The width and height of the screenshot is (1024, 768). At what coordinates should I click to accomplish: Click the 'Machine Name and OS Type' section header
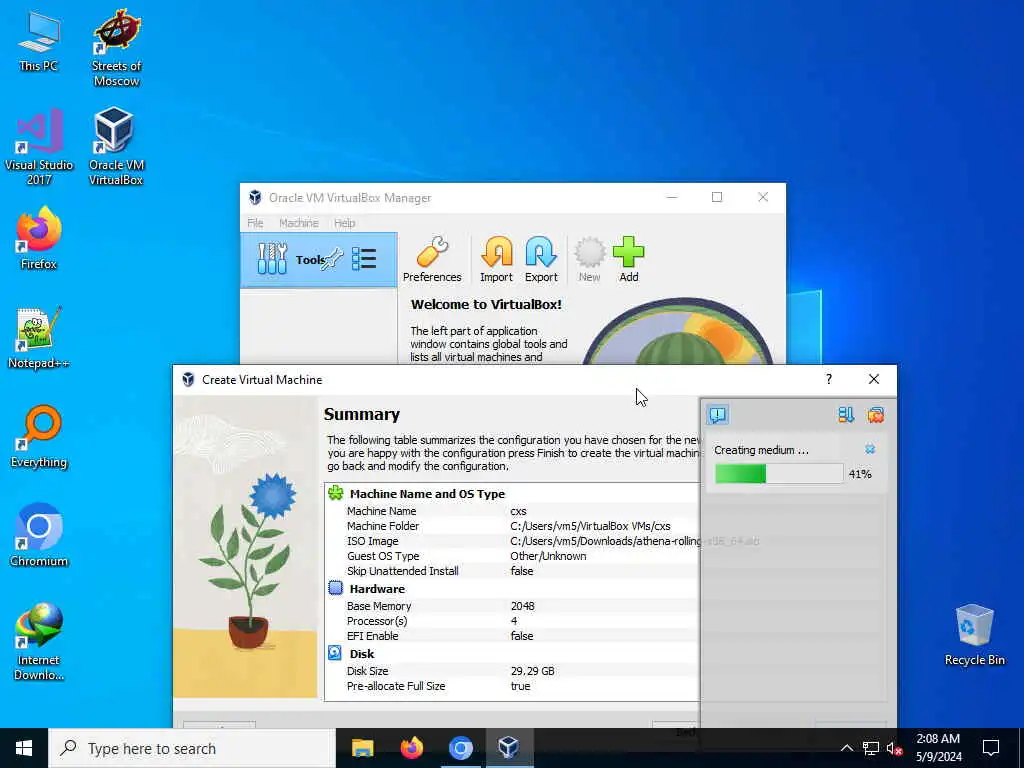[x=427, y=494]
